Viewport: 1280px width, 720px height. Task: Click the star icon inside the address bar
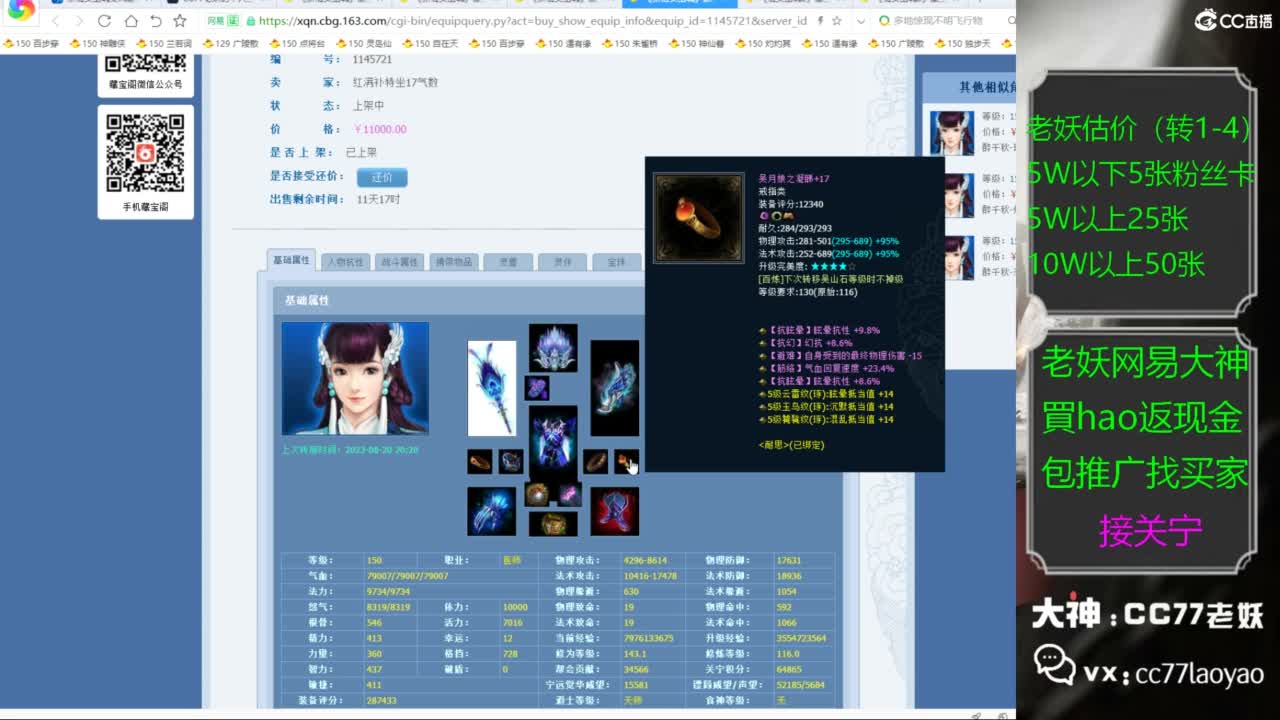(x=838, y=21)
